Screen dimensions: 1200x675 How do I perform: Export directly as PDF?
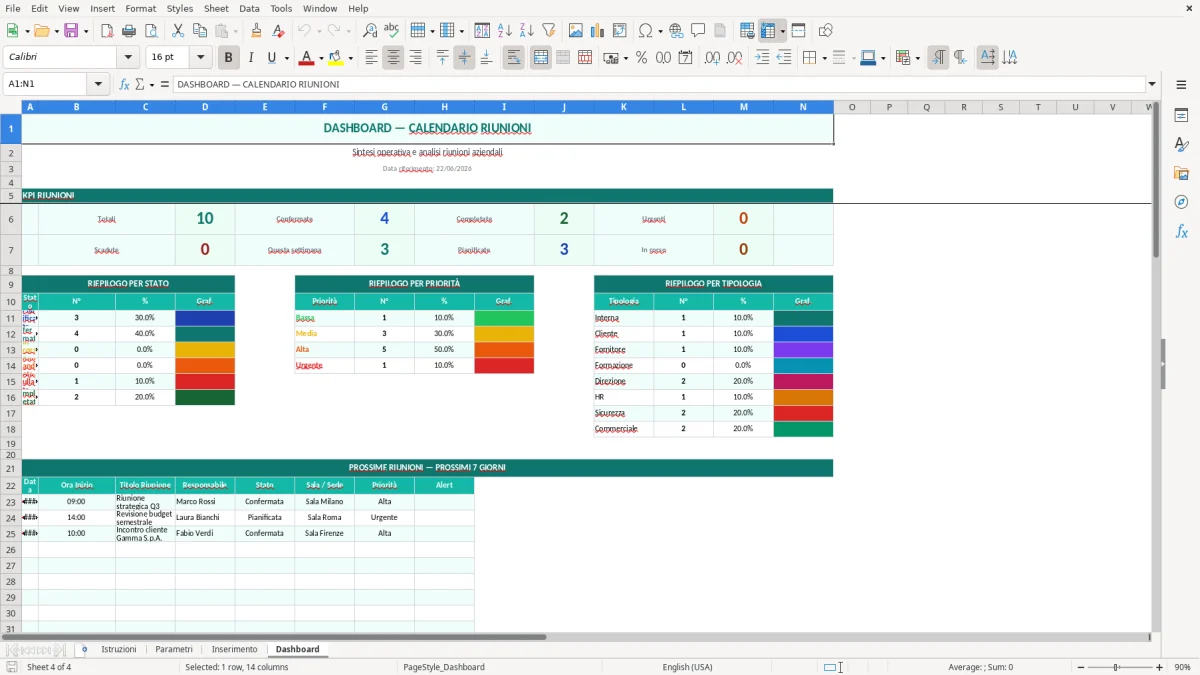pyautogui.click(x=107, y=31)
